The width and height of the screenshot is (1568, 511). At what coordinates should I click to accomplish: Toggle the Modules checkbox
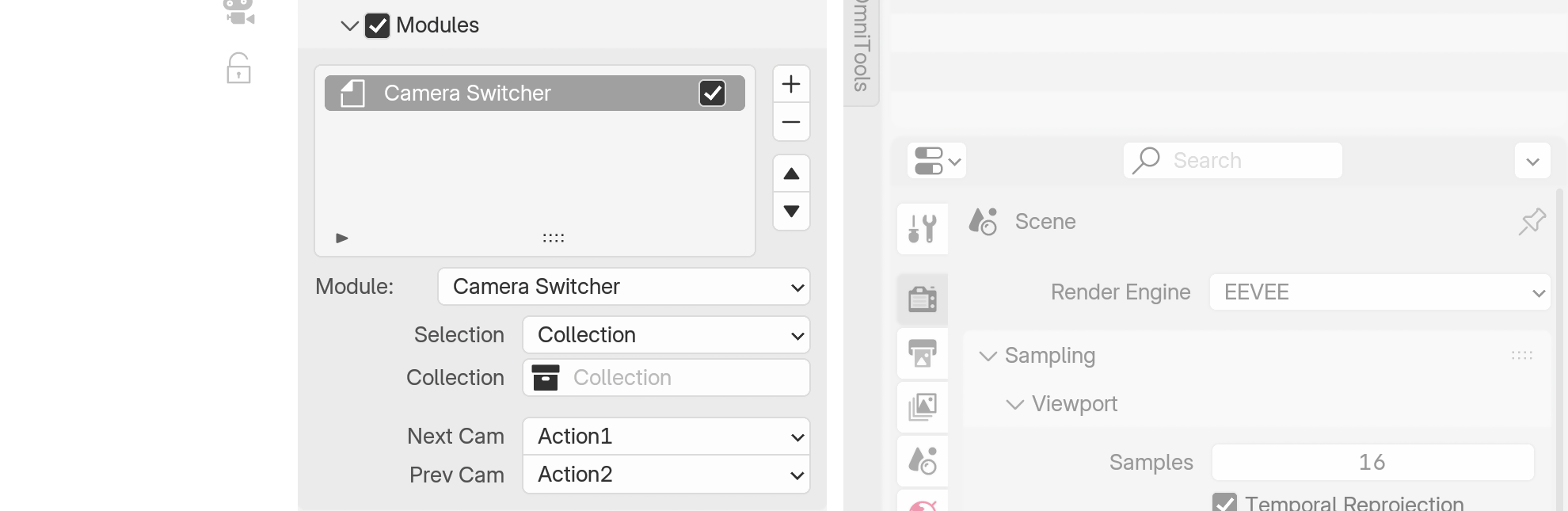pyautogui.click(x=377, y=25)
